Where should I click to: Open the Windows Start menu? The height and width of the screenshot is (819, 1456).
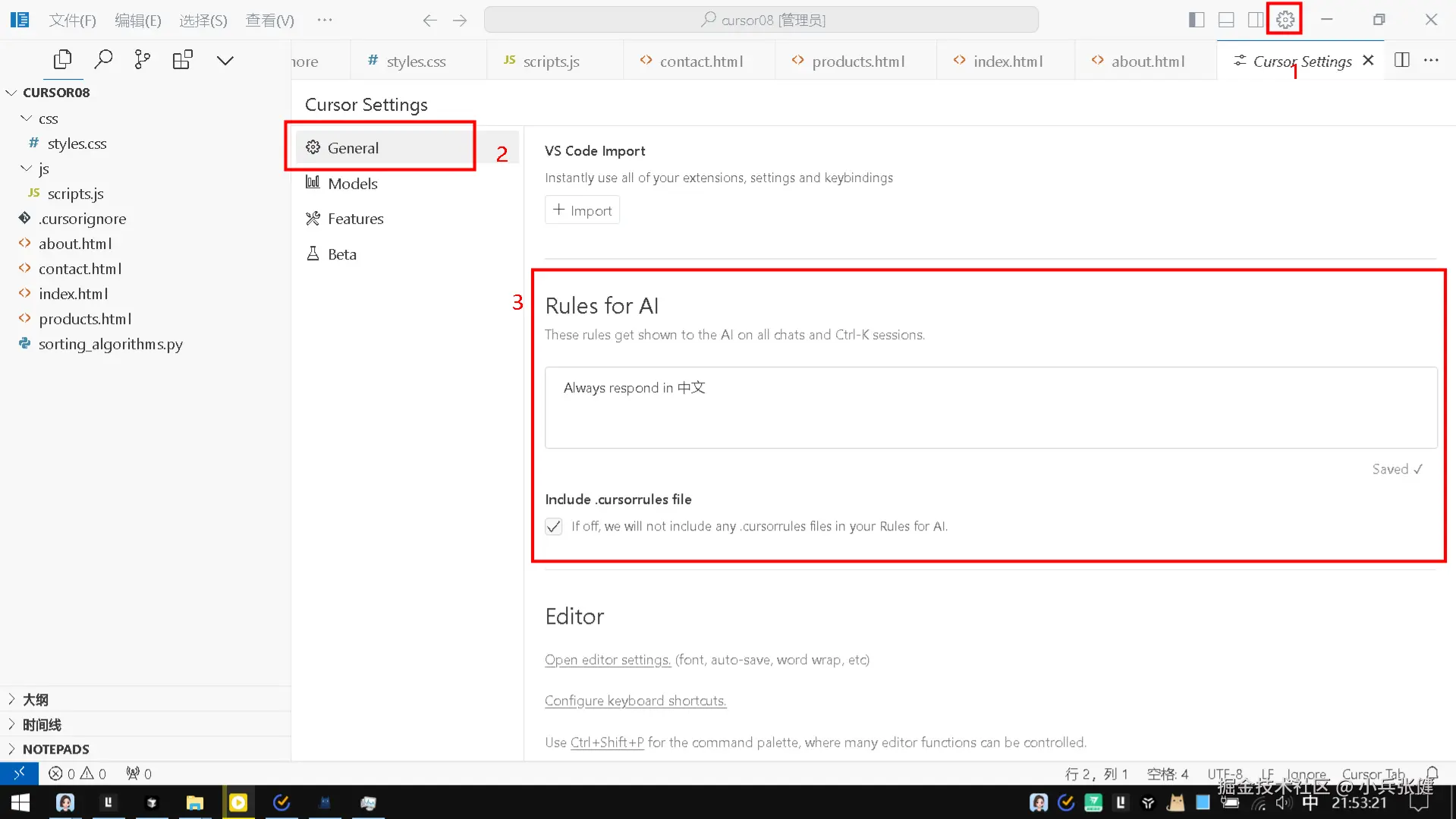click(20, 802)
